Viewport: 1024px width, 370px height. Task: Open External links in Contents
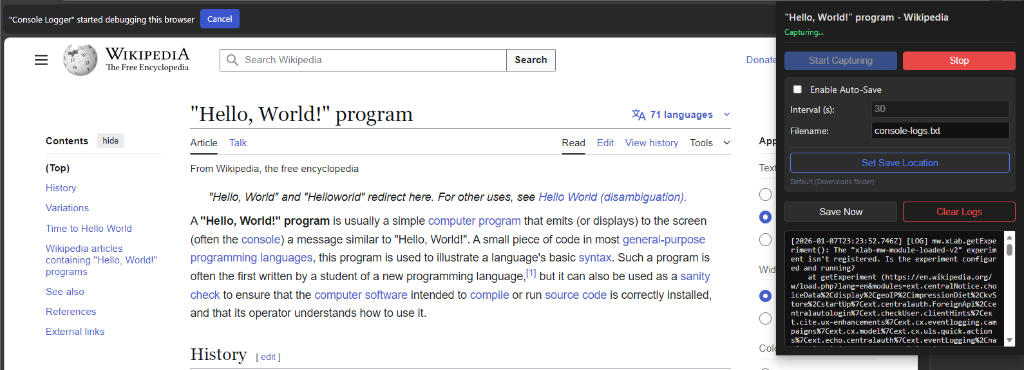75,331
